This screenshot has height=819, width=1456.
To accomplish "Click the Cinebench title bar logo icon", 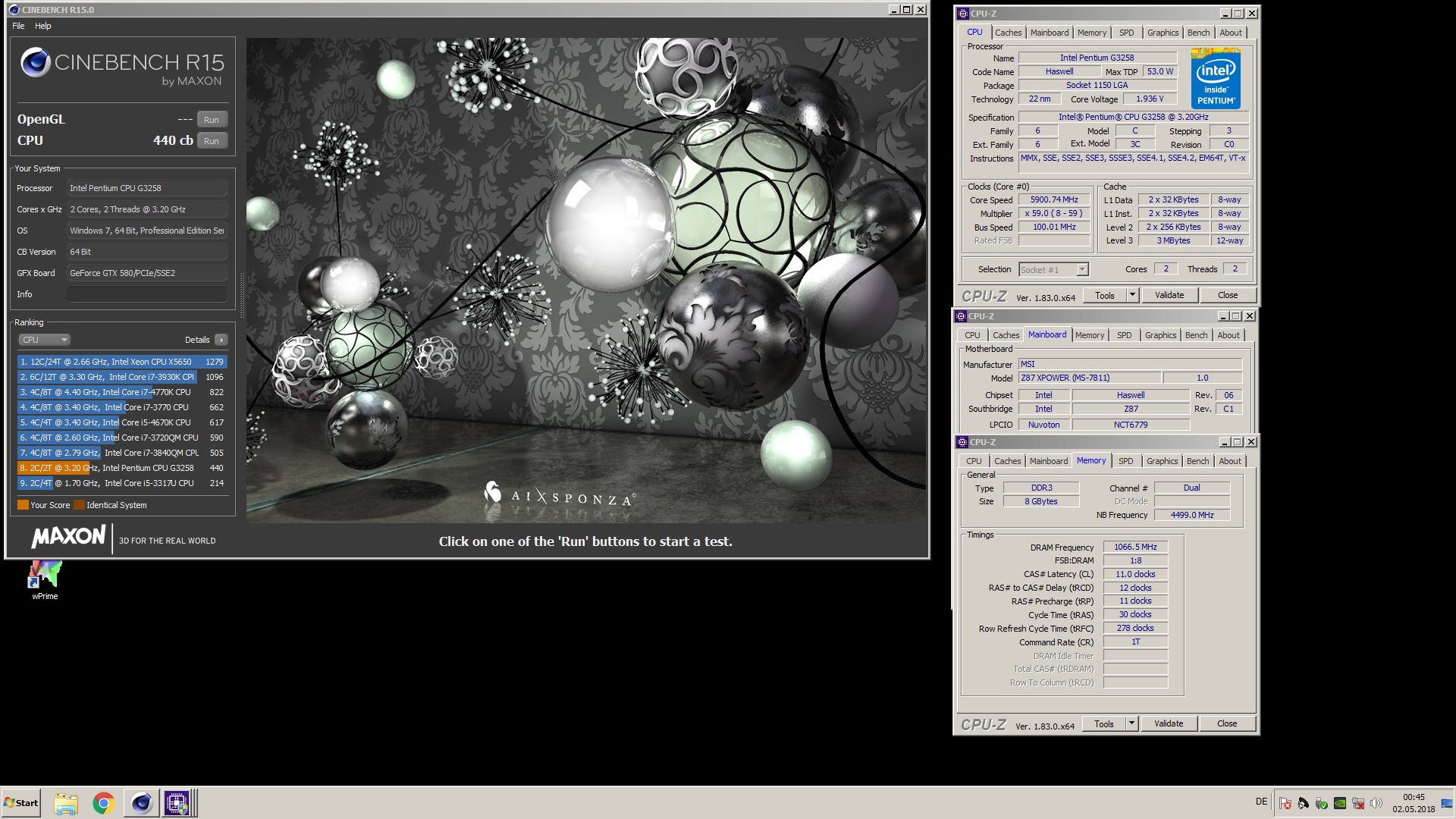I will point(14,10).
